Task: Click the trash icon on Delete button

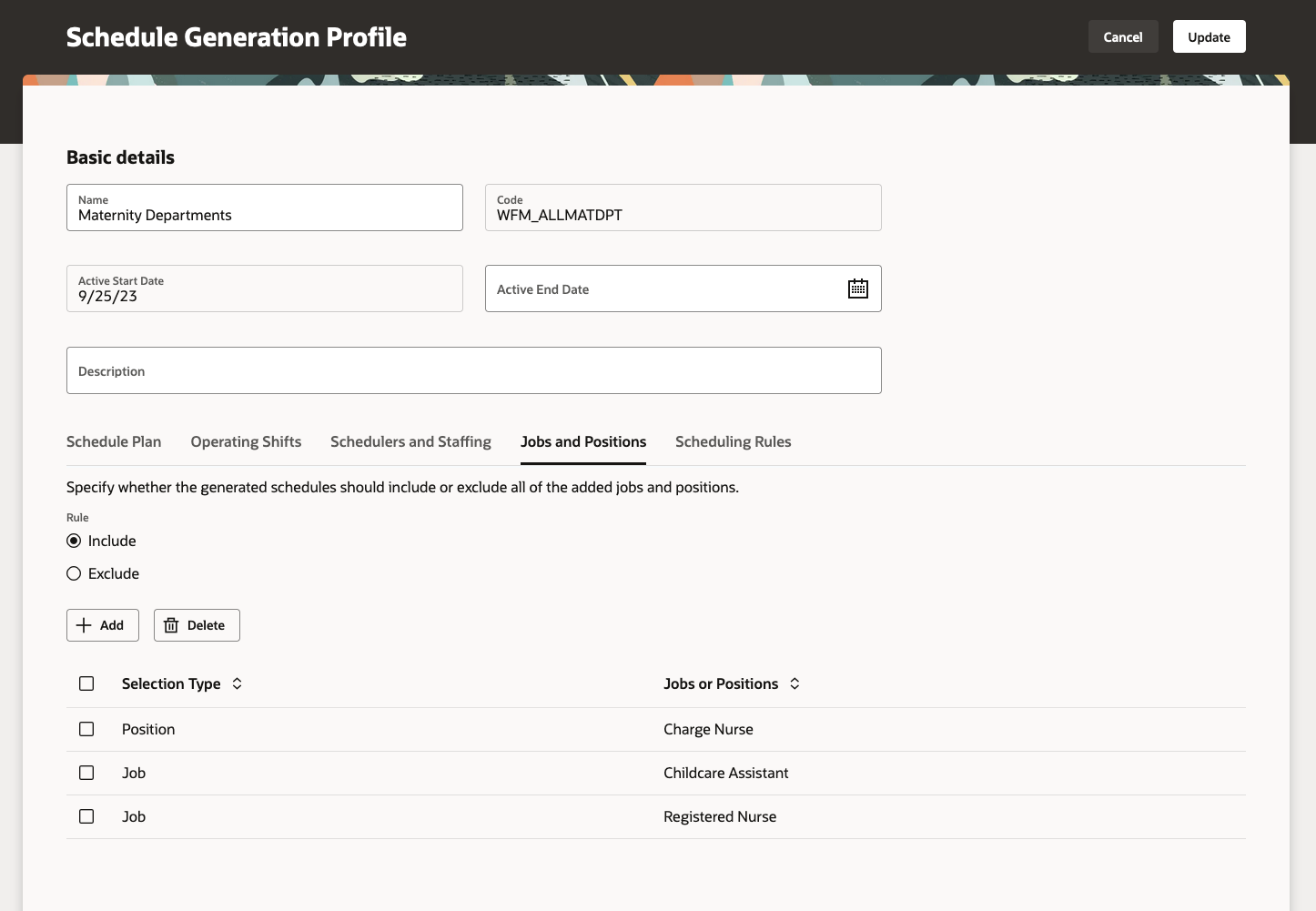Action: [171, 625]
